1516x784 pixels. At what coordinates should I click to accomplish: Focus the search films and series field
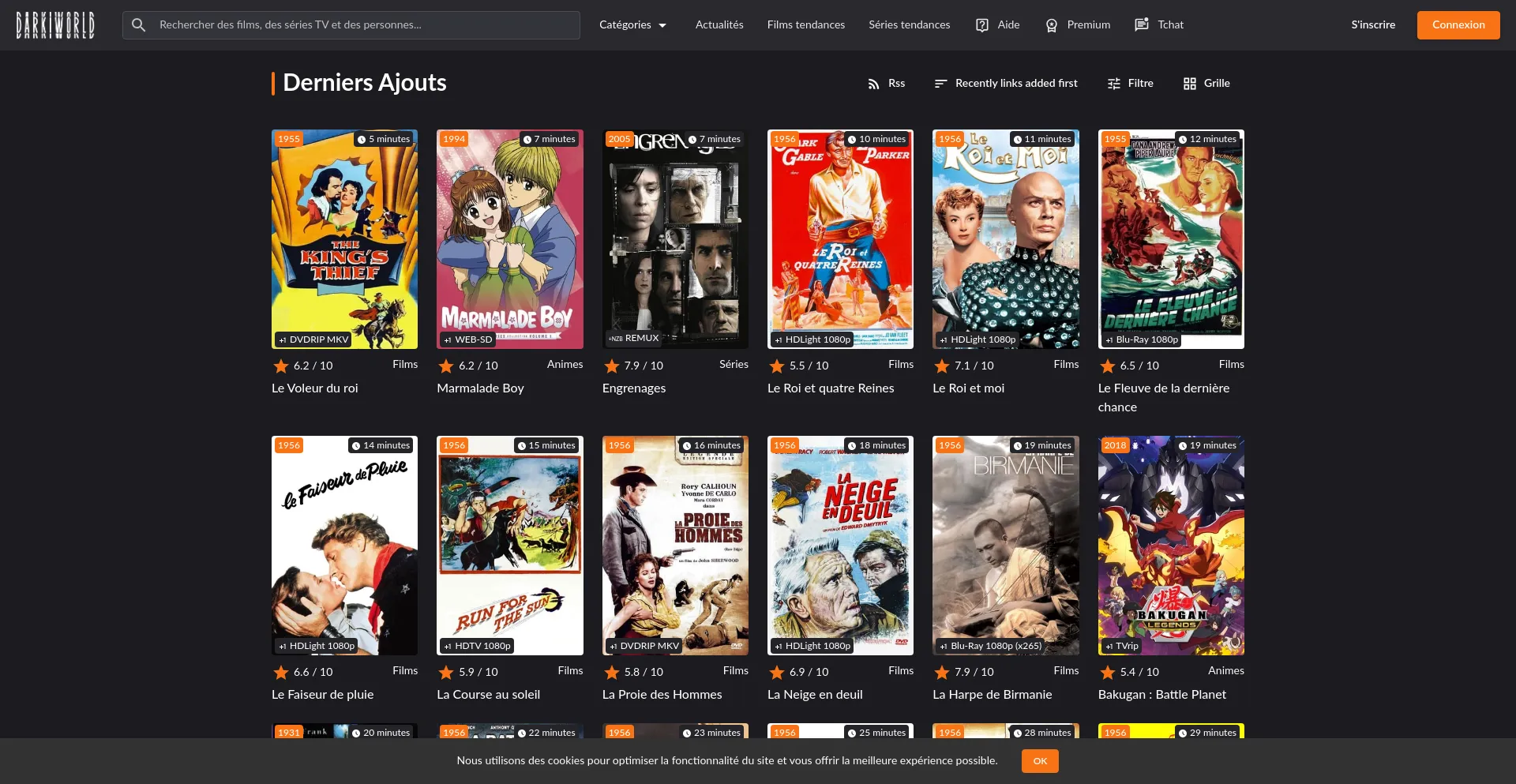click(x=351, y=25)
